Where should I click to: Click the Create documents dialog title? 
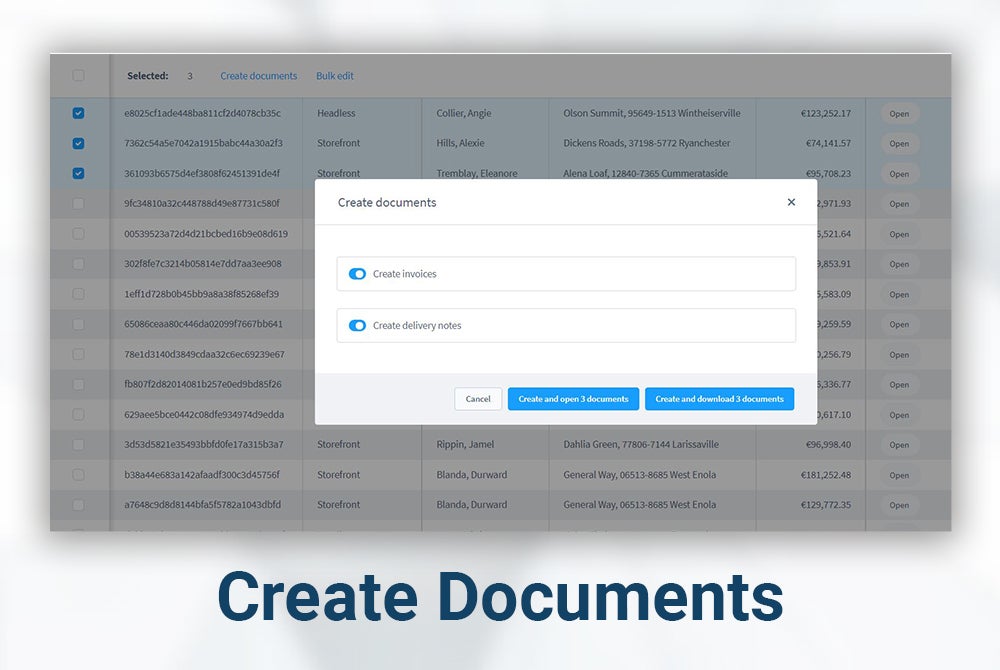(387, 202)
